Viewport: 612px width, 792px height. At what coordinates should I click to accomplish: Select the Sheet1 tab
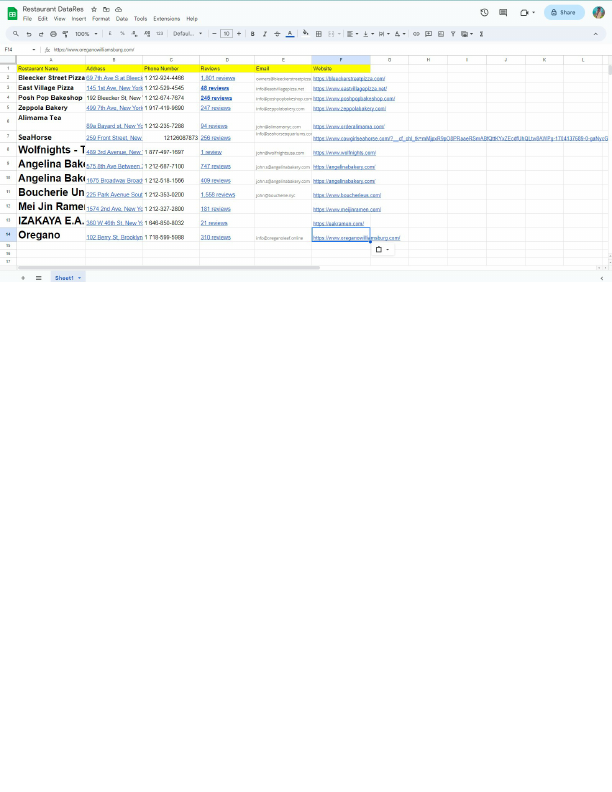click(x=68, y=278)
